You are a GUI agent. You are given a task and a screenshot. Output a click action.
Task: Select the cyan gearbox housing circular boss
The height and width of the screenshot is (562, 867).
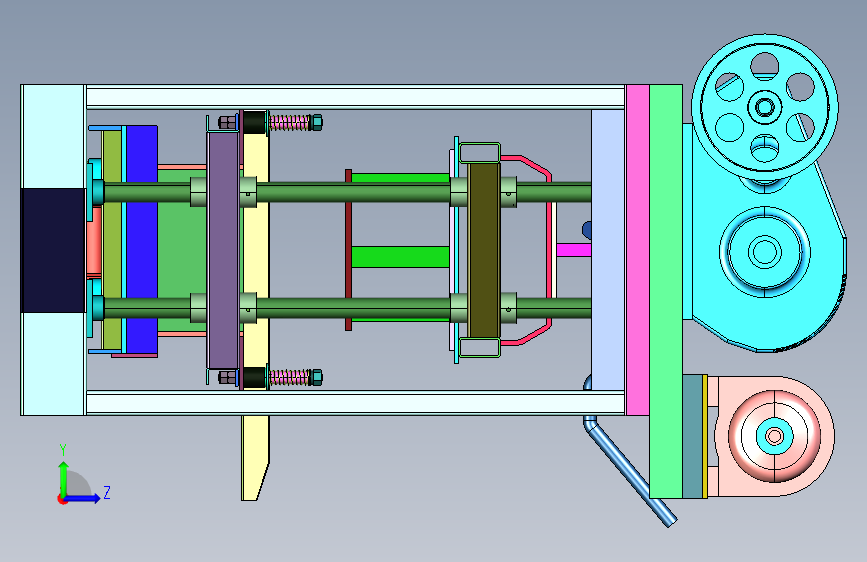[x=765, y=252]
